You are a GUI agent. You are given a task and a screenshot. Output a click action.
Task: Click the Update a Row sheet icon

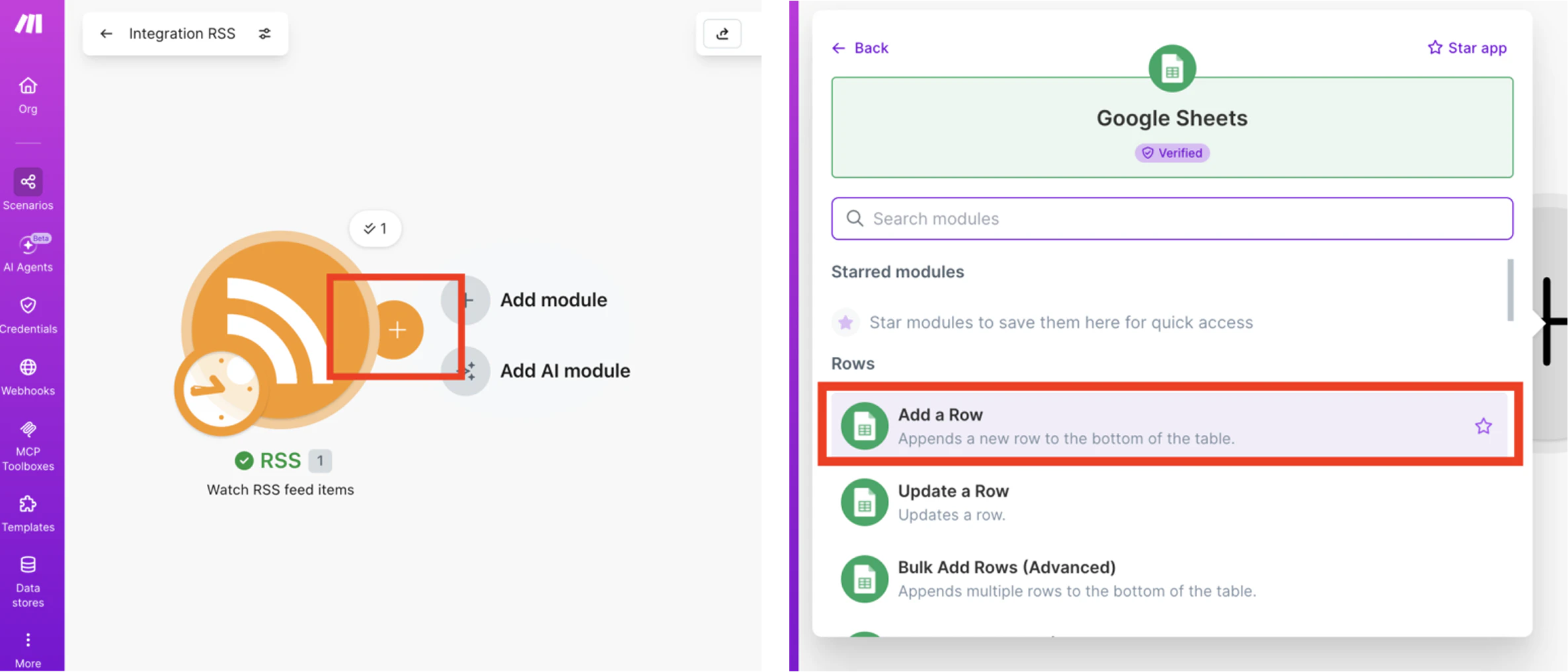(x=864, y=502)
